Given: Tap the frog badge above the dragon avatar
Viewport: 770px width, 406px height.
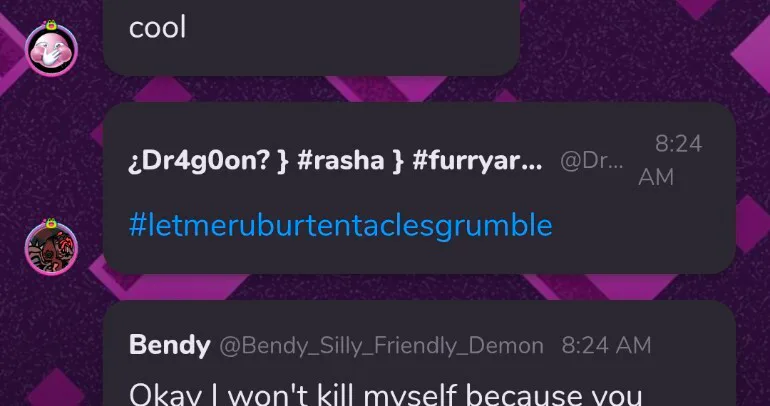Looking at the screenshot, I should coord(51,223).
